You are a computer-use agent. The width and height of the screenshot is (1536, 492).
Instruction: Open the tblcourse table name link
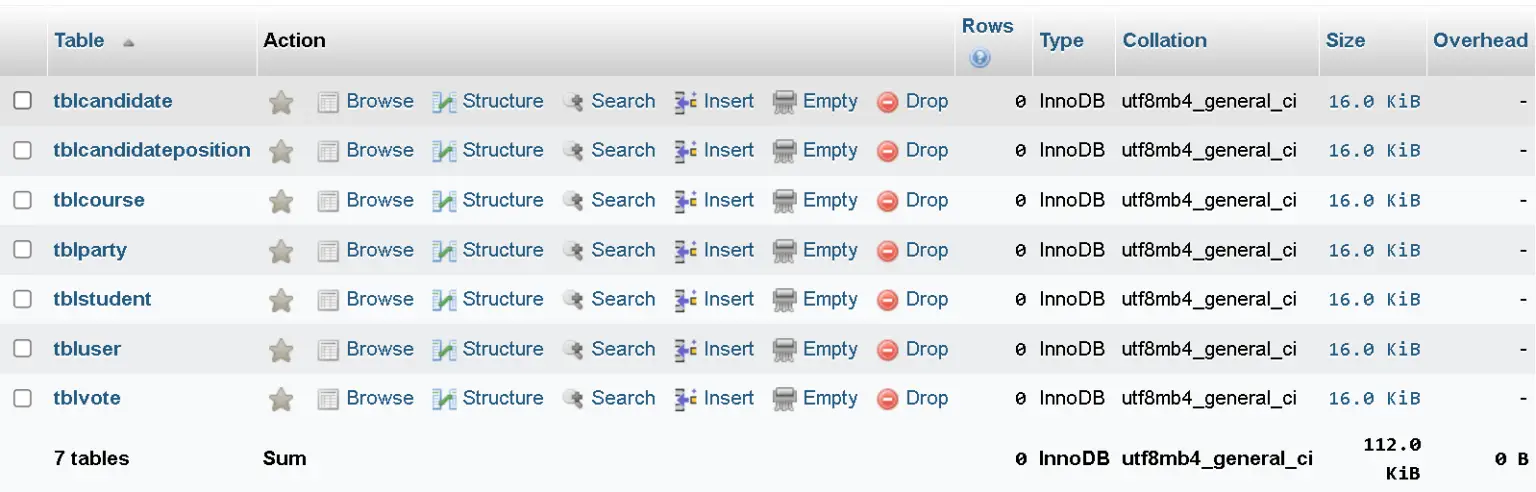pyautogui.click(x=99, y=200)
